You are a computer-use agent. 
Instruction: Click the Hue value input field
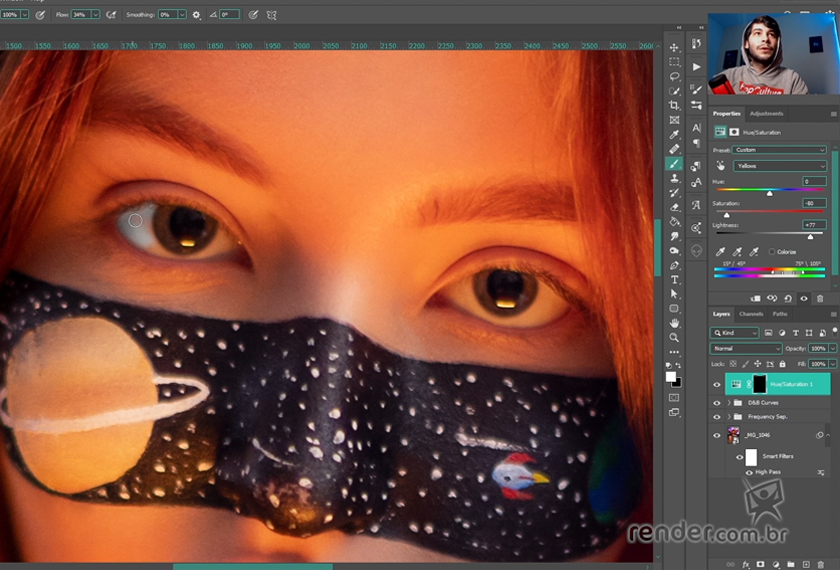(813, 181)
